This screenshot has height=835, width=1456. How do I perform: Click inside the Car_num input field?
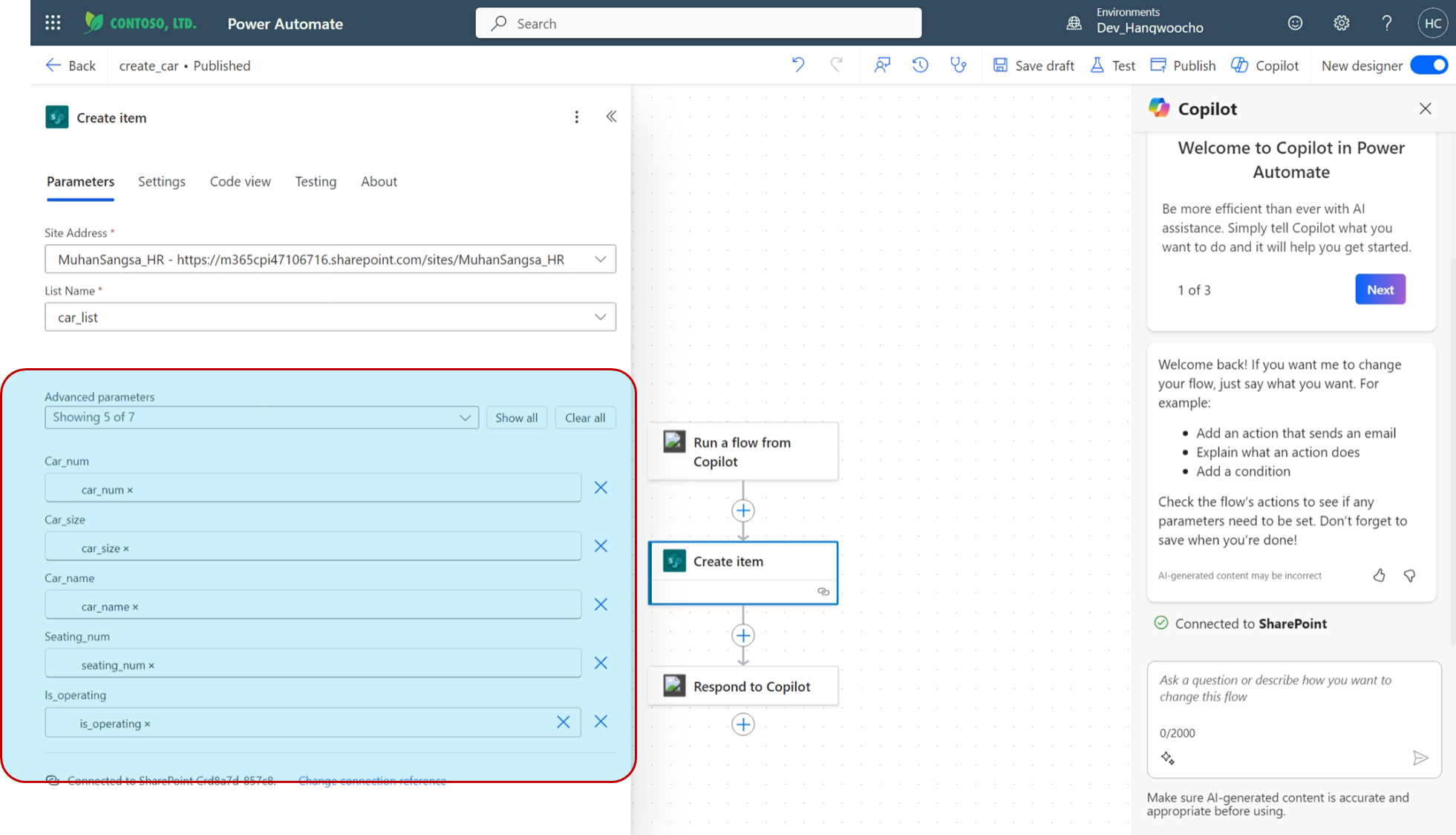(313, 488)
